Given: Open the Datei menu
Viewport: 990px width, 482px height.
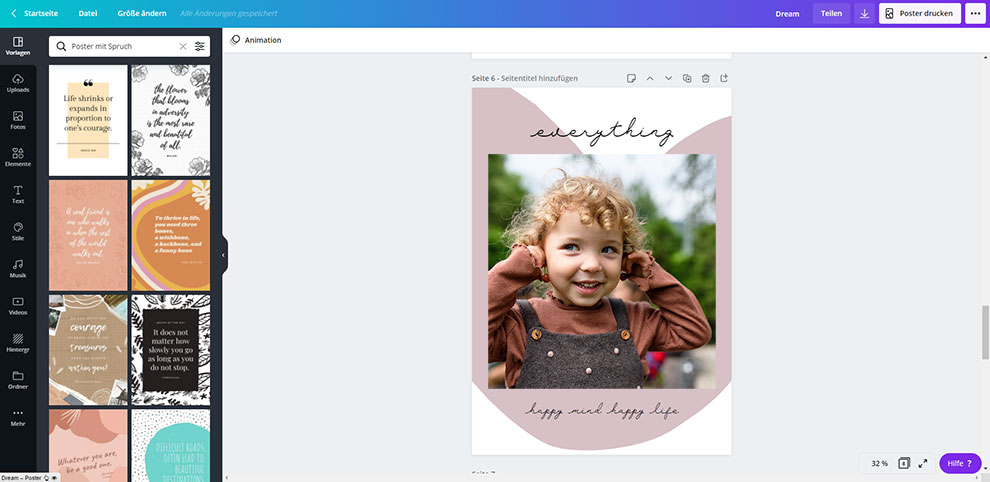Looking at the screenshot, I should pos(88,13).
